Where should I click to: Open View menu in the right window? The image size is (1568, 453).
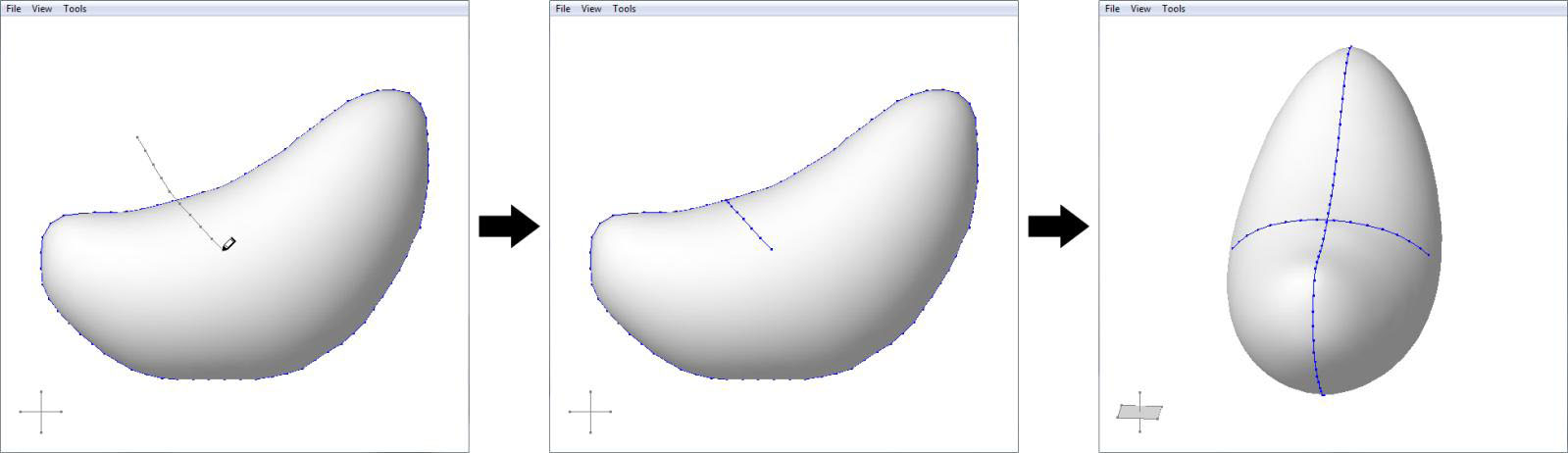pos(1140,9)
